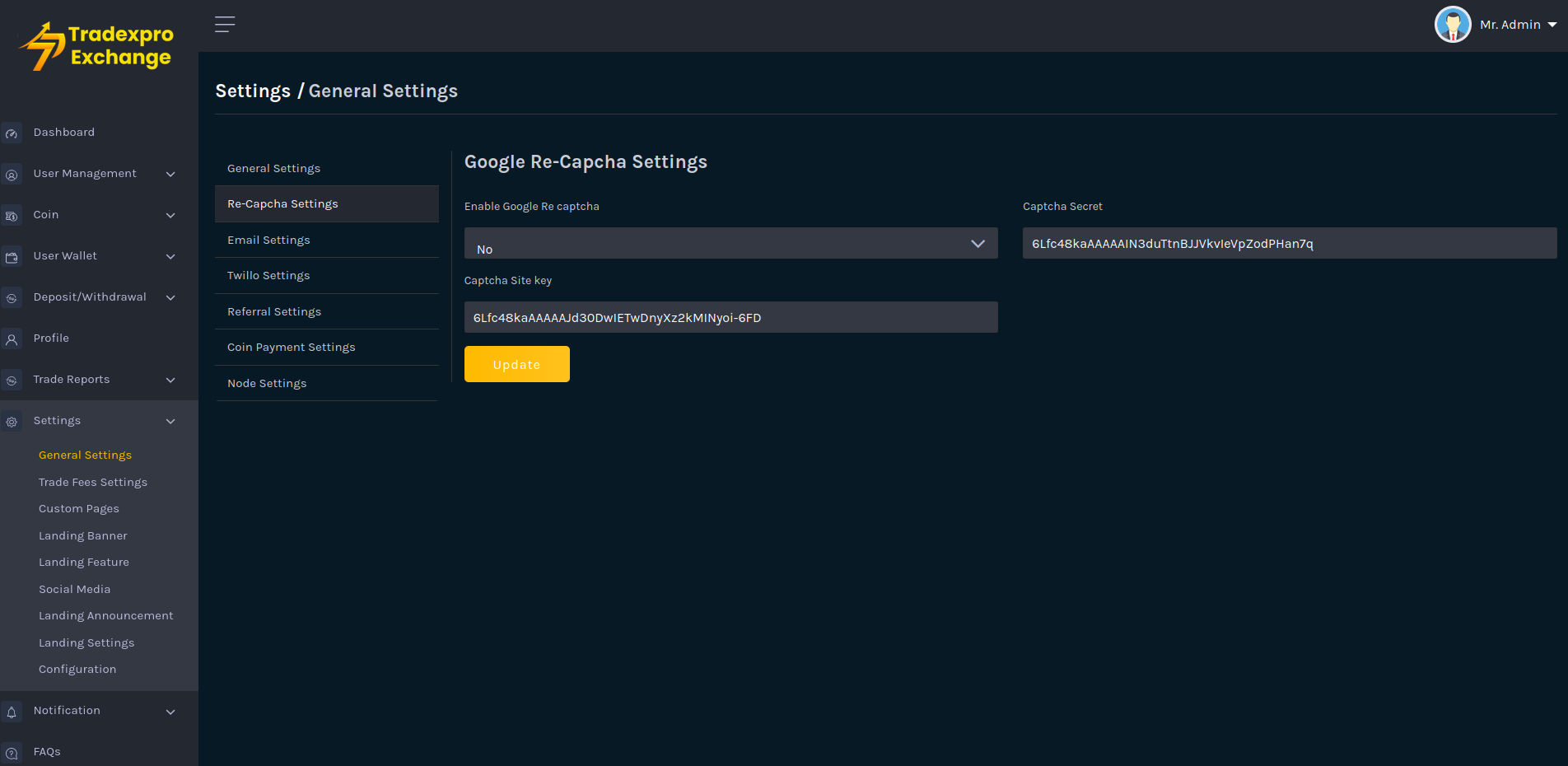Click the hamburger menu icon

point(225,25)
